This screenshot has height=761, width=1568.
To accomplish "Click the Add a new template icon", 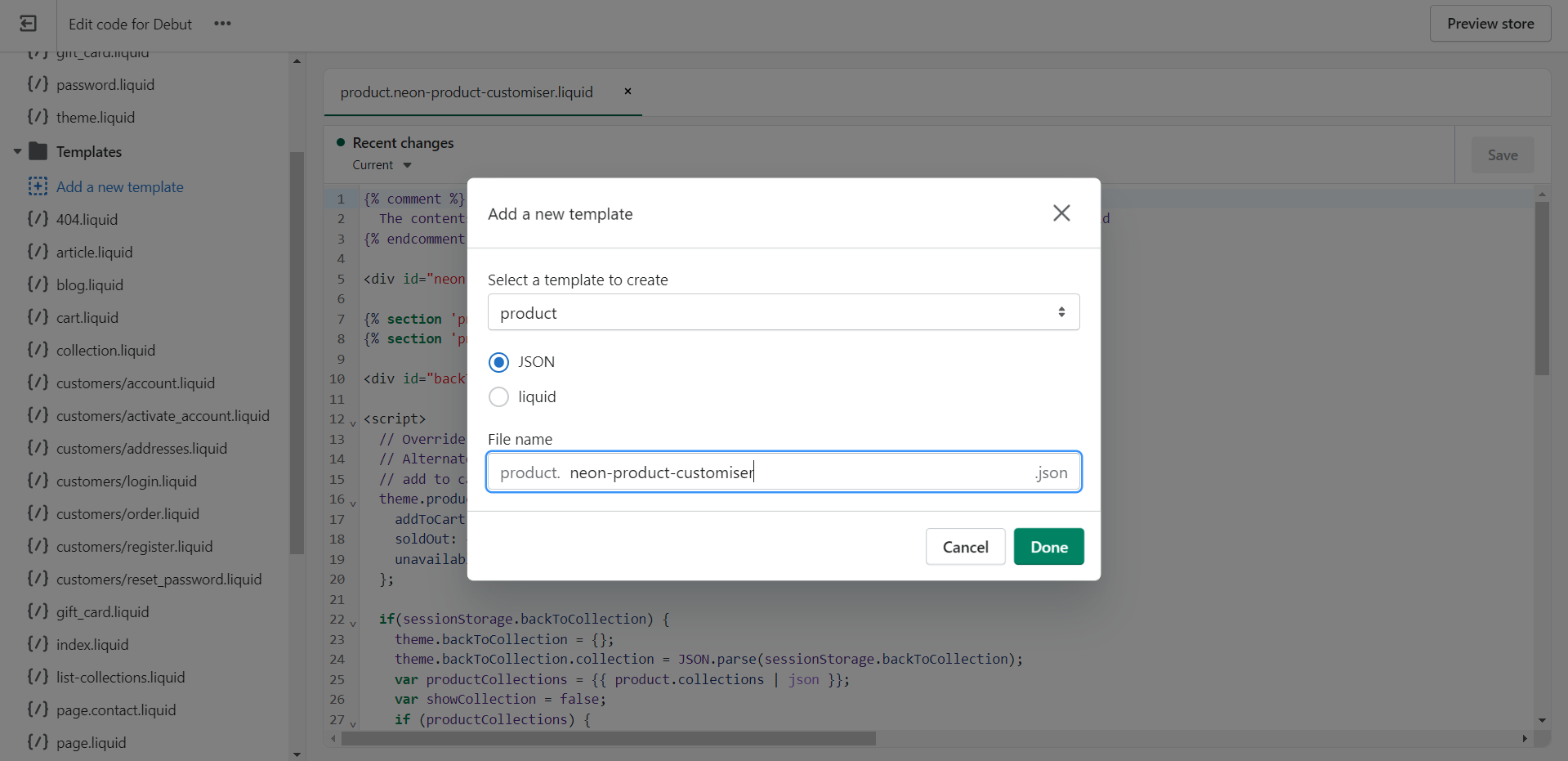I will 38,186.
